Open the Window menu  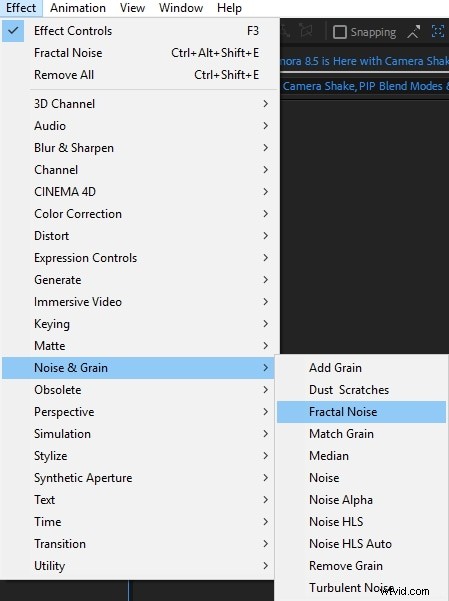(181, 8)
